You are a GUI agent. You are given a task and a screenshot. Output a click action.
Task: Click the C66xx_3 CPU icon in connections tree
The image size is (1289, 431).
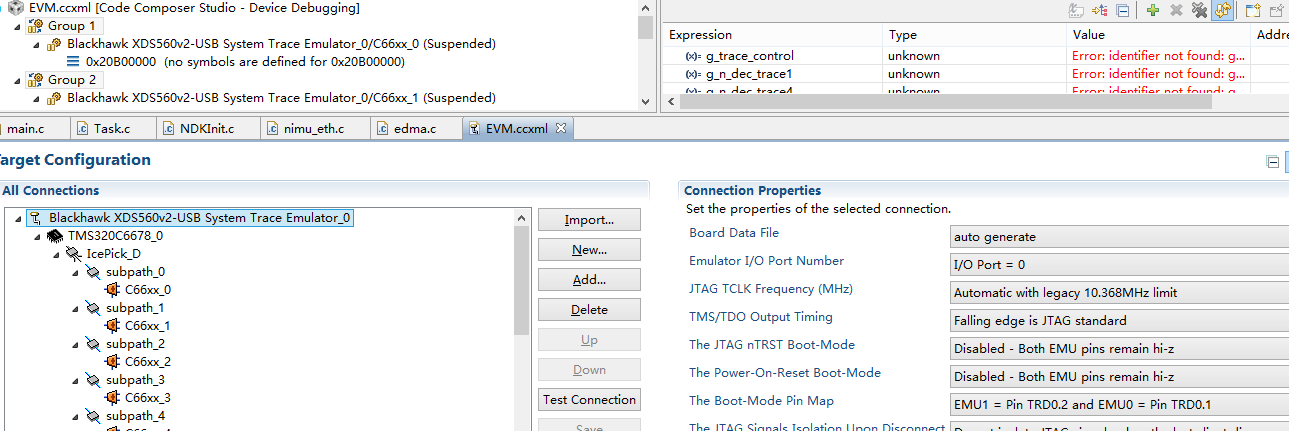pos(111,398)
